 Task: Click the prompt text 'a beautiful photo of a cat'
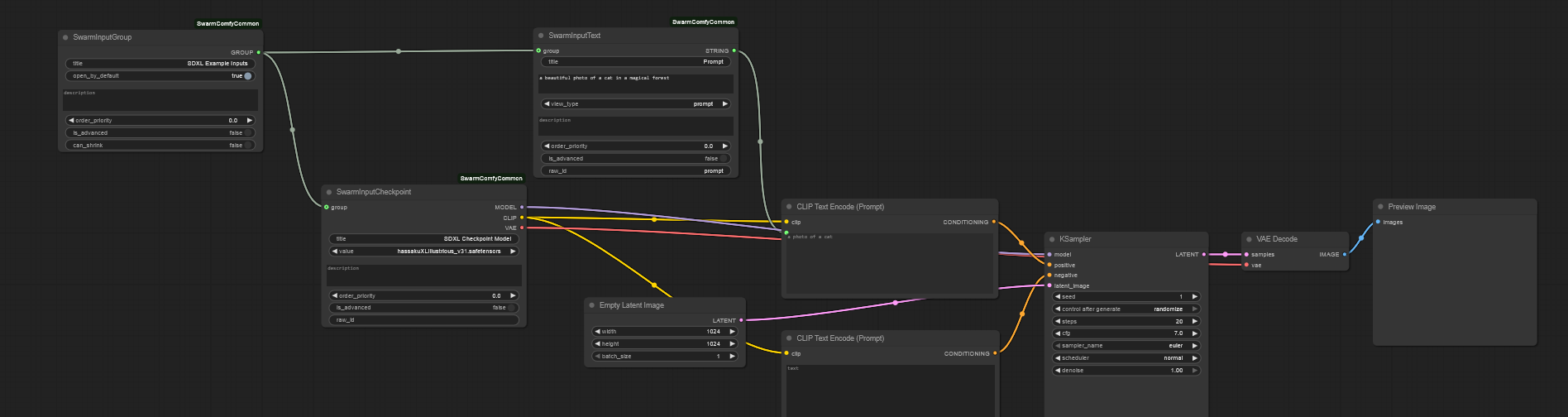tap(636, 84)
